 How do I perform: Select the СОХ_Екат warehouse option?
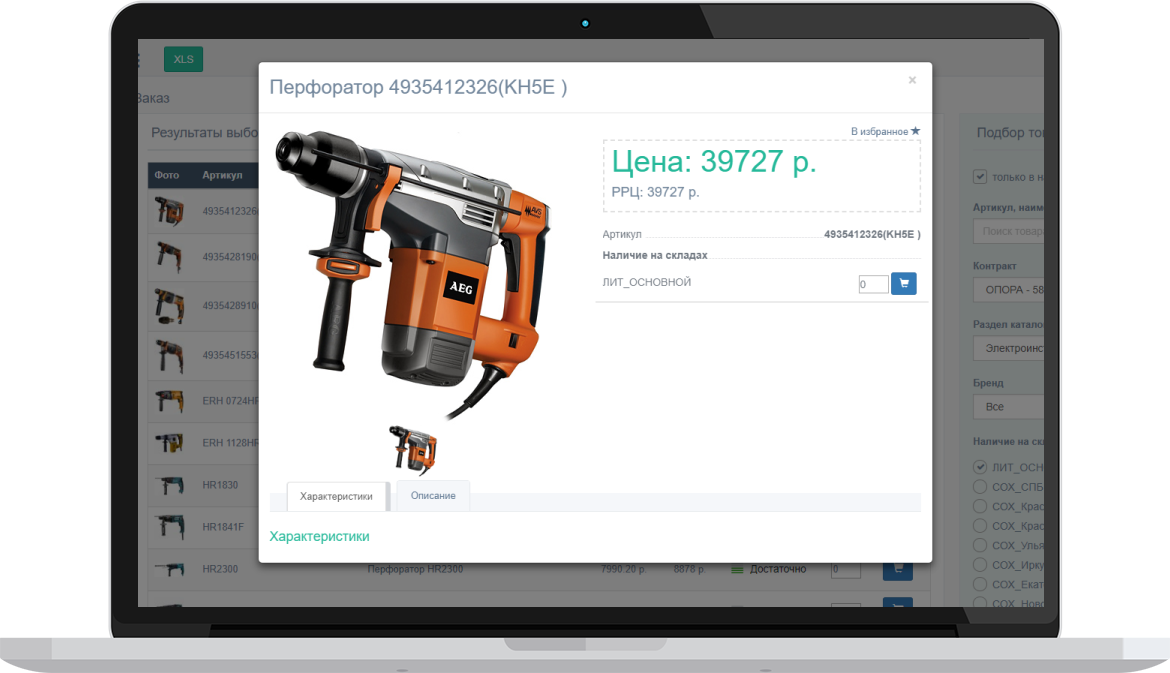tap(980, 584)
